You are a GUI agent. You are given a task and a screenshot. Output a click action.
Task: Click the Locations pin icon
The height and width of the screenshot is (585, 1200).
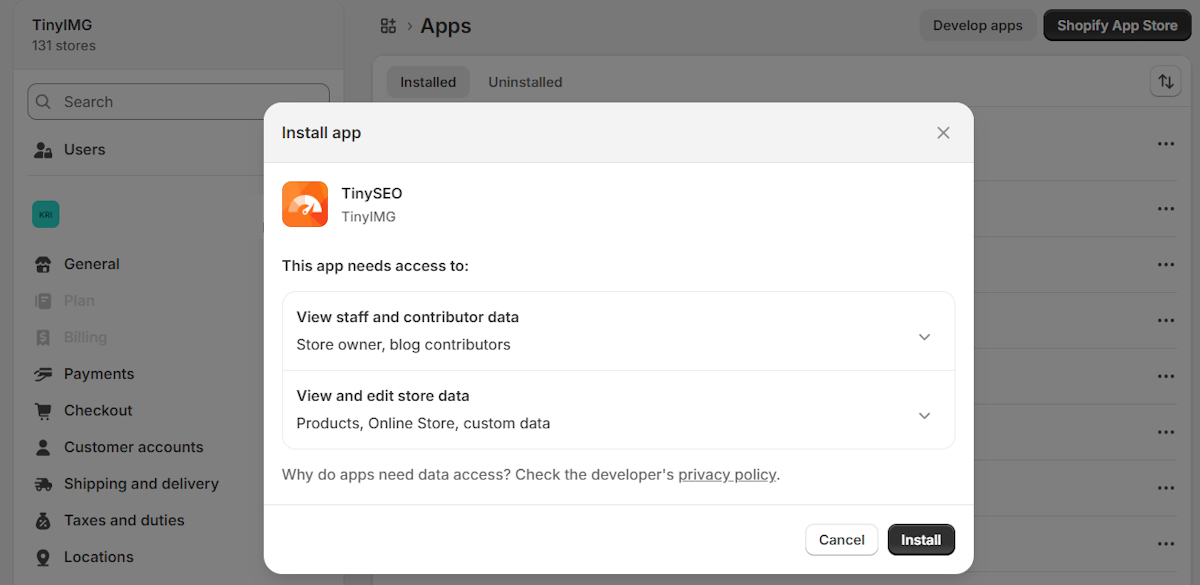pos(43,557)
